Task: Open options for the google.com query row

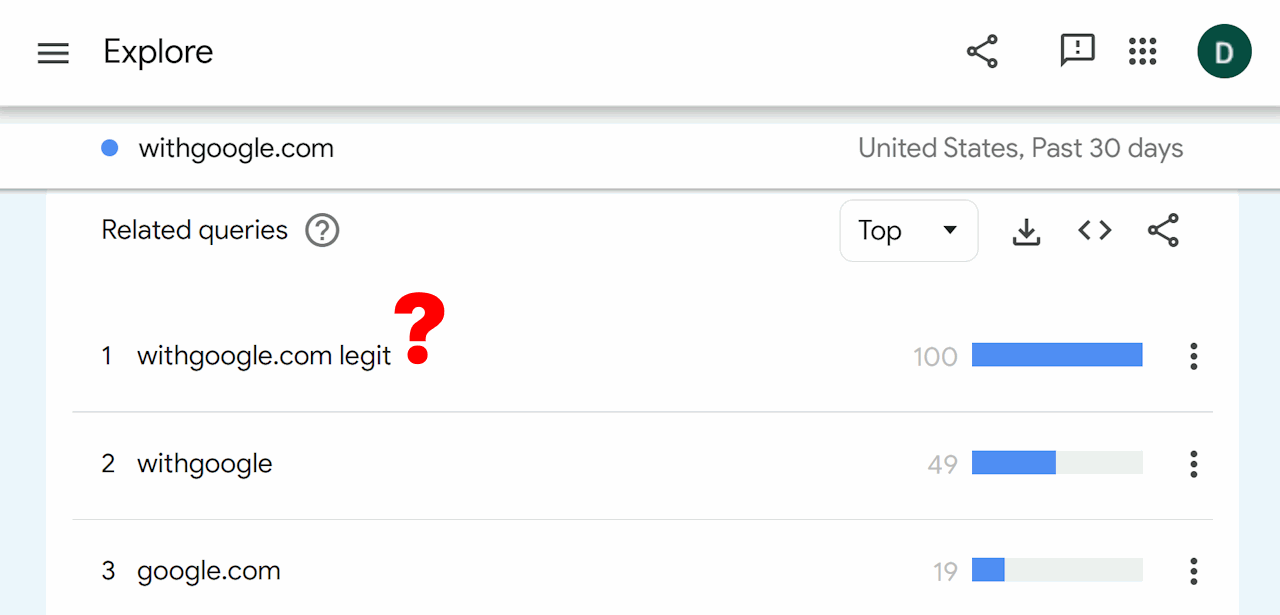Action: pyautogui.click(x=1193, y=570)
